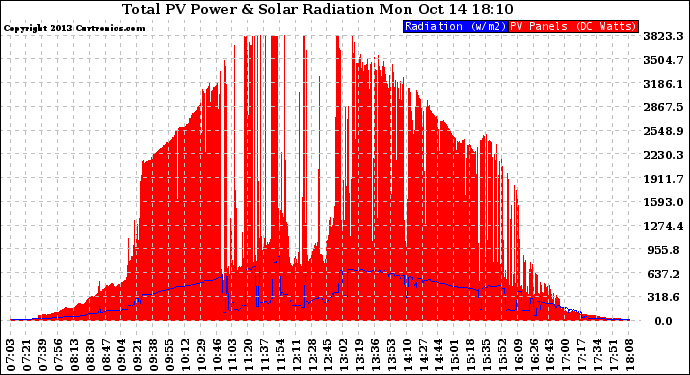This screenshot has width=690, height=375.
Task: Click the y-axis value 3823.3
Action: [663, 36]
